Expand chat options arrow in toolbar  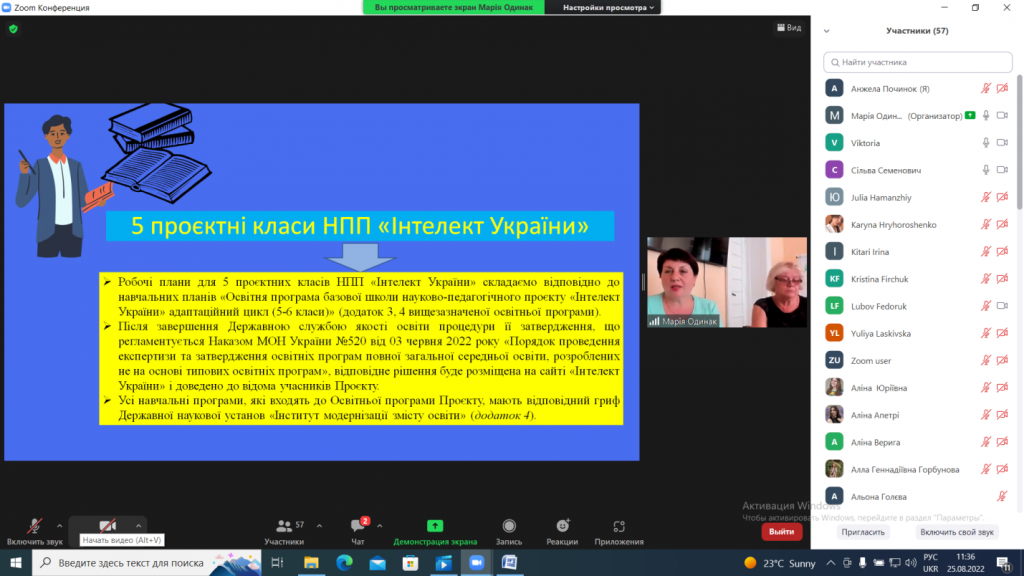tap(379, 526)
